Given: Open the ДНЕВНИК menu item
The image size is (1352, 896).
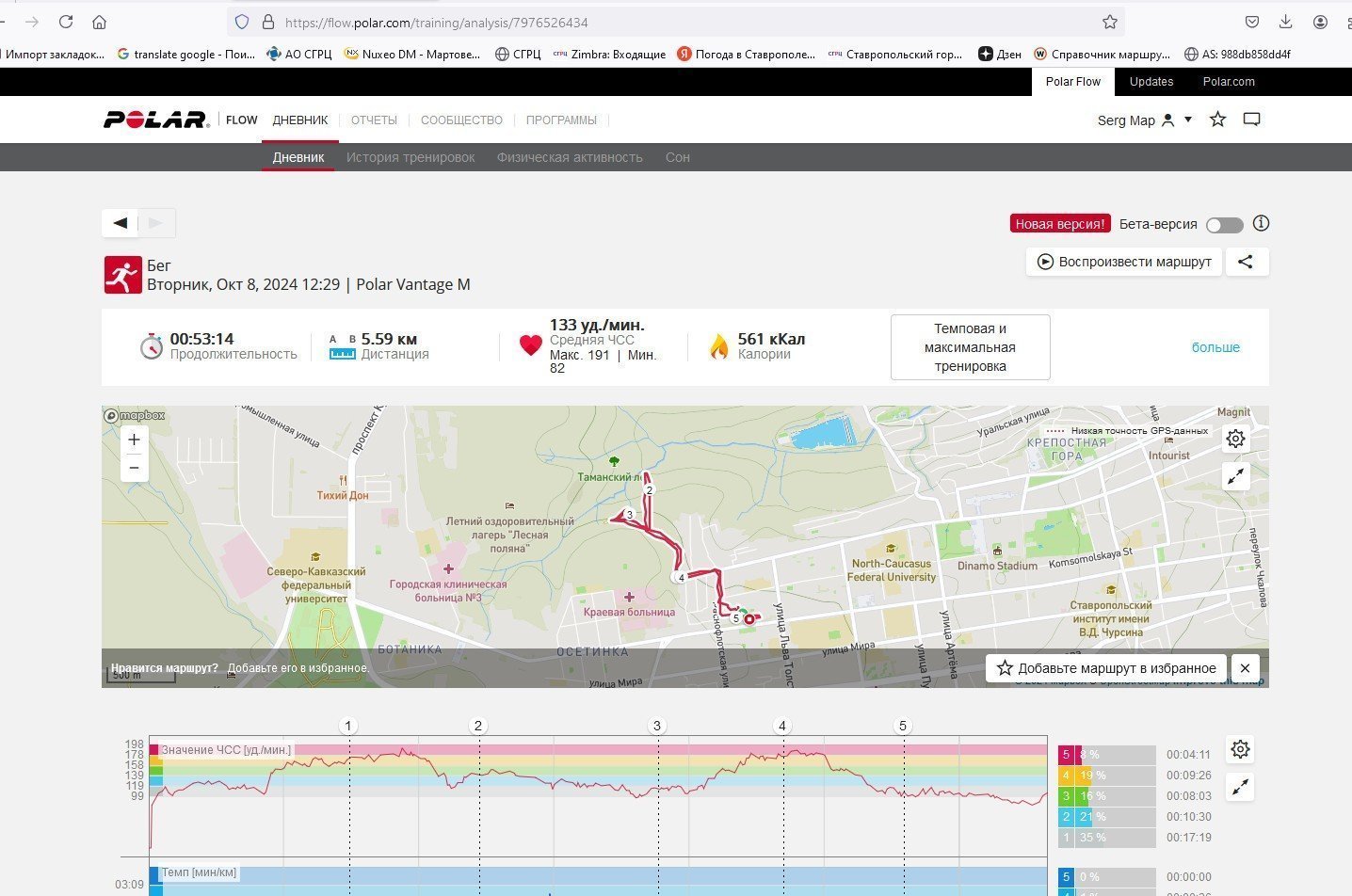Looking at the screenshot, I should 300,120.
